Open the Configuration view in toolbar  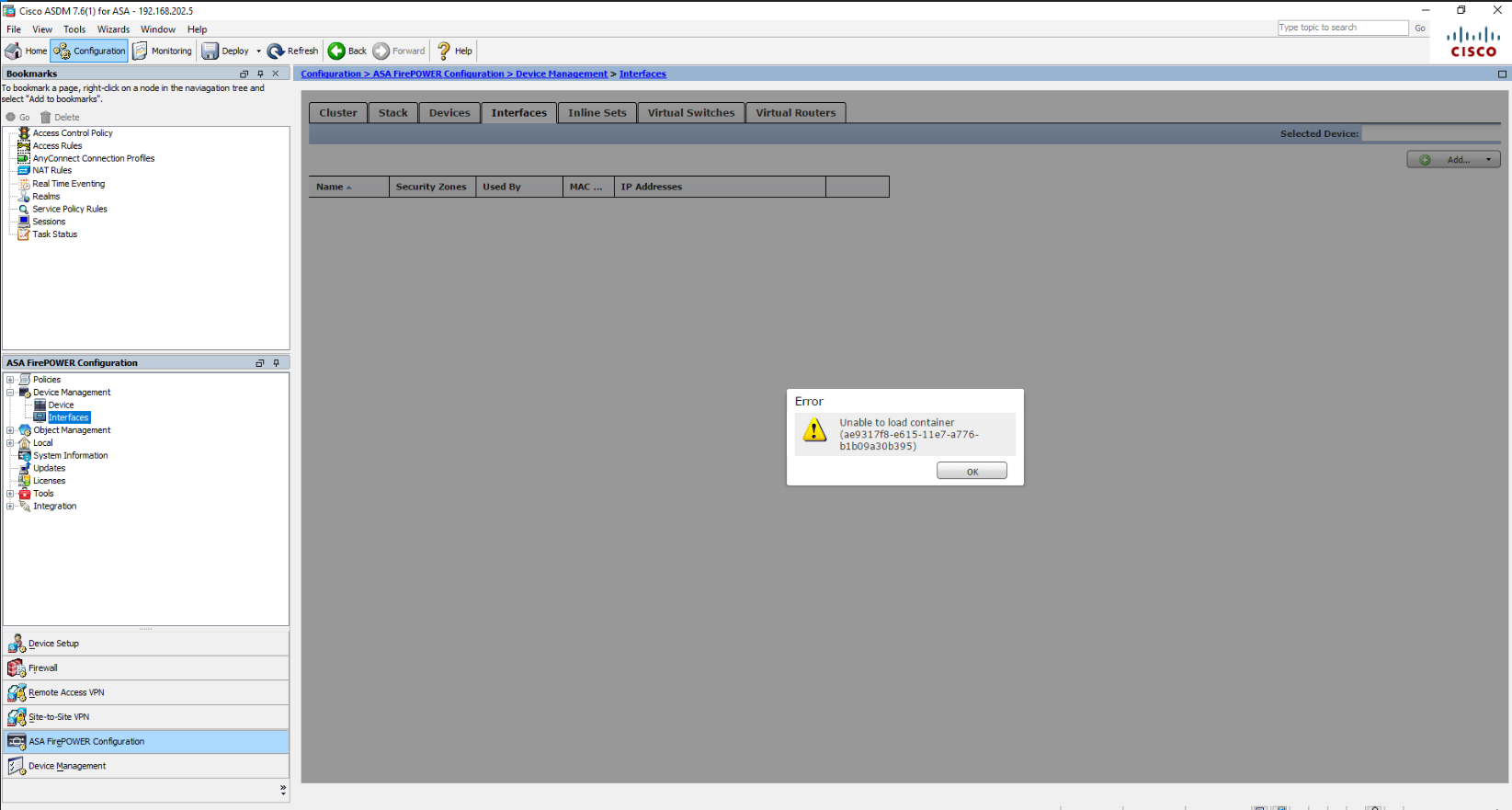(x=89, y=51)
